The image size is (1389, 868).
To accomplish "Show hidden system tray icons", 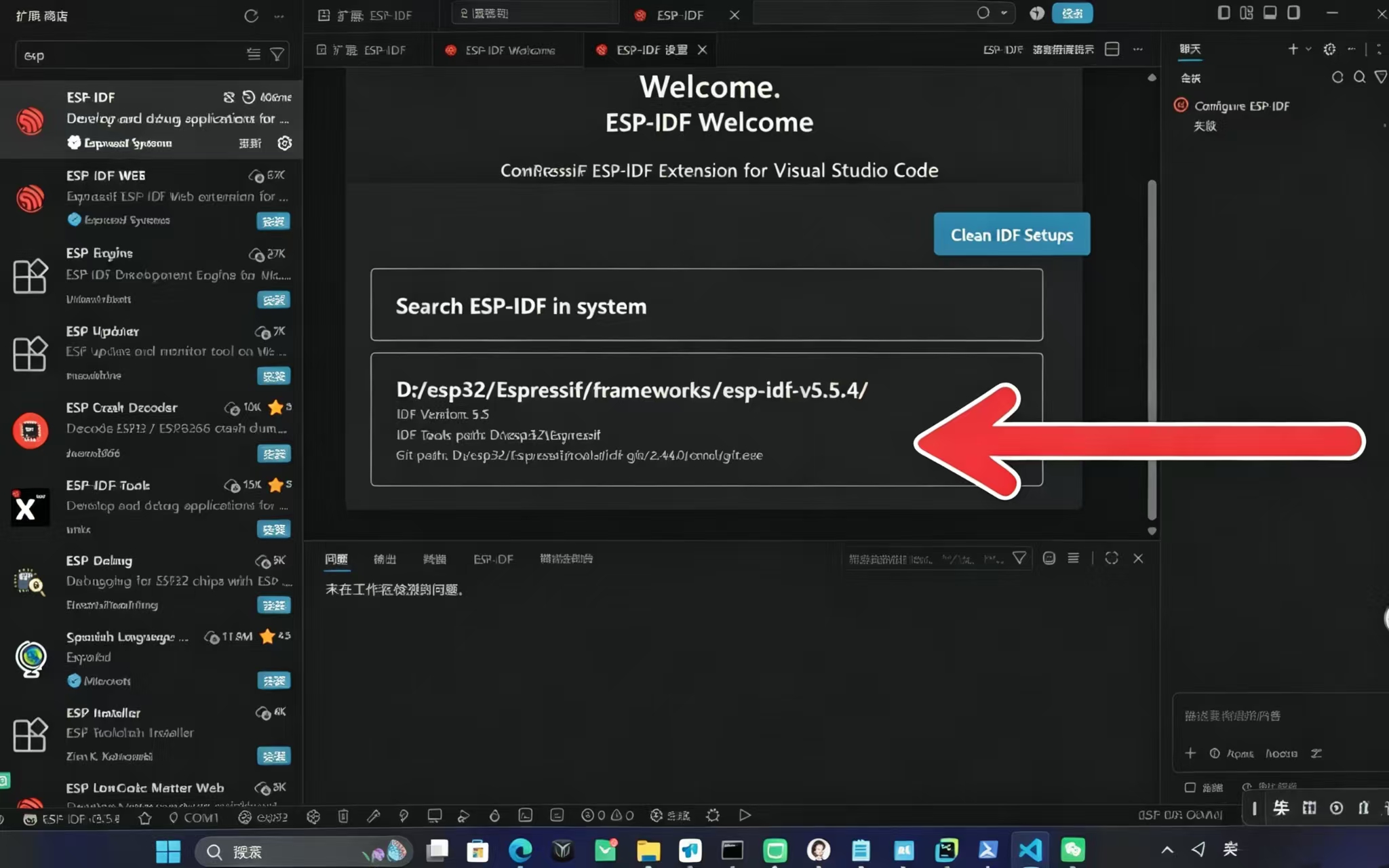I will coord(1167,850).
